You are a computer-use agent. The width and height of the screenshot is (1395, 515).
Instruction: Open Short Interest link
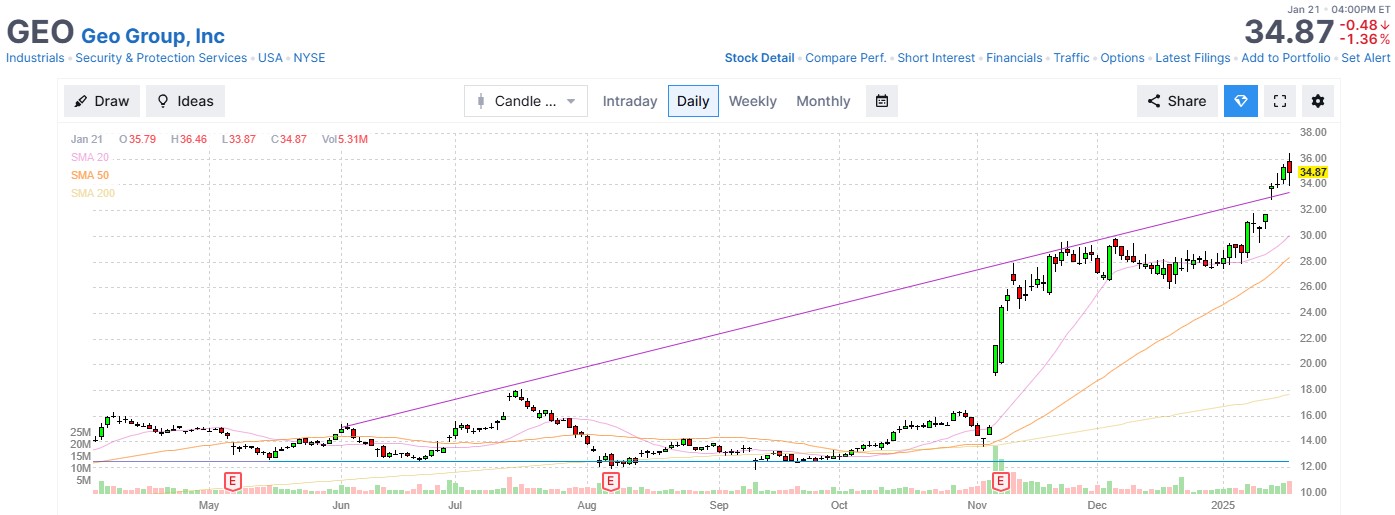pyautogui.click(x=936, y=58)
